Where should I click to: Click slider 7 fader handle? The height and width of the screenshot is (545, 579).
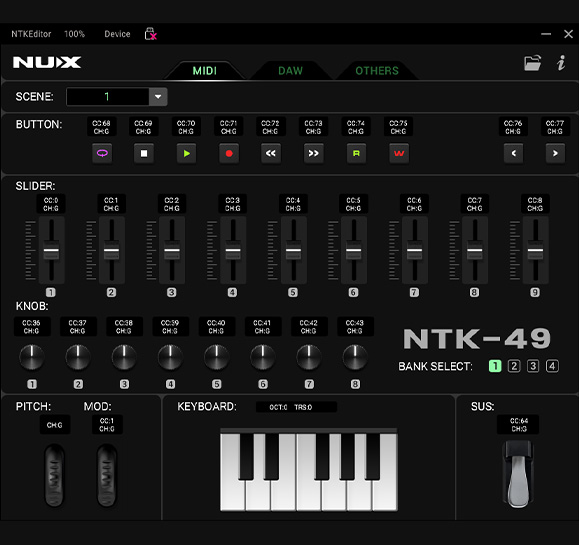point(414,250)
